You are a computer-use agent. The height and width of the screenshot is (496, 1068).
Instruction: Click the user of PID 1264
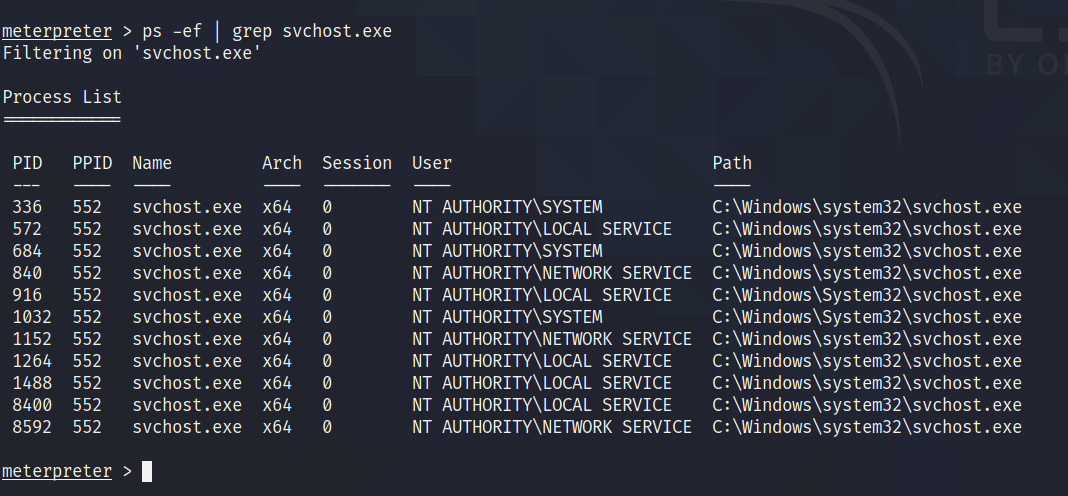pos(542,361)
